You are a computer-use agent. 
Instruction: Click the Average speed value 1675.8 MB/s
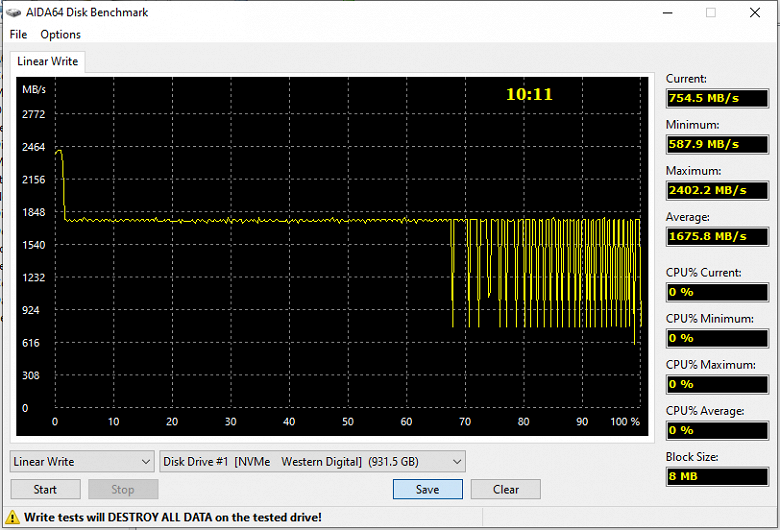717,236
